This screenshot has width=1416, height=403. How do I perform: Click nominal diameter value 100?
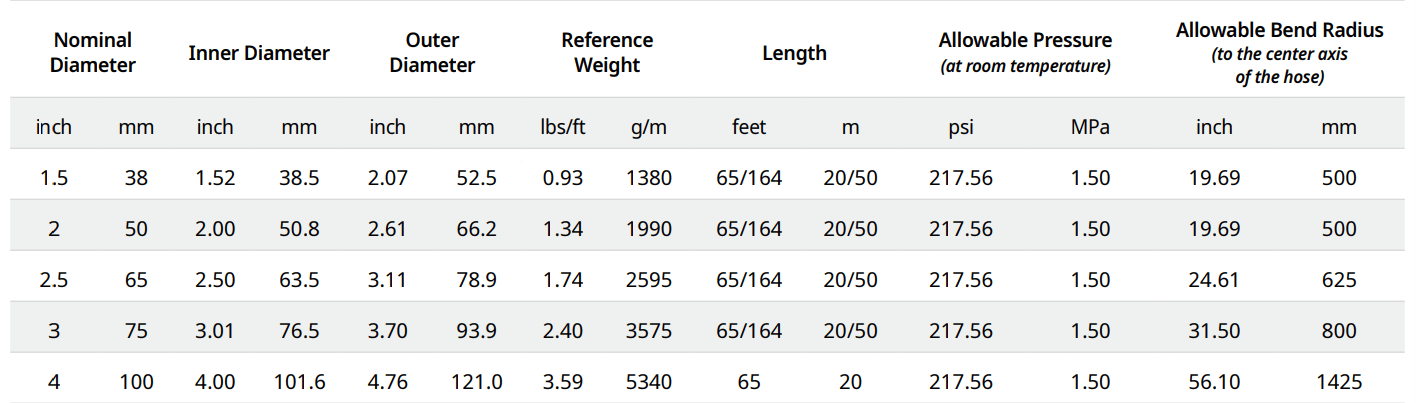coord(136,381)
